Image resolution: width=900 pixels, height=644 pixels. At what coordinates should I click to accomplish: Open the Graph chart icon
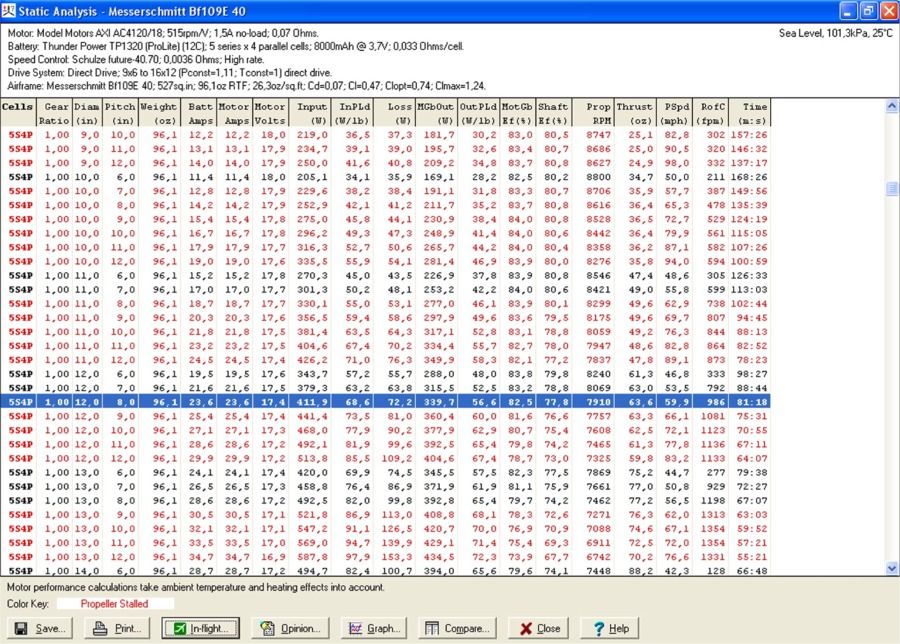354,628
